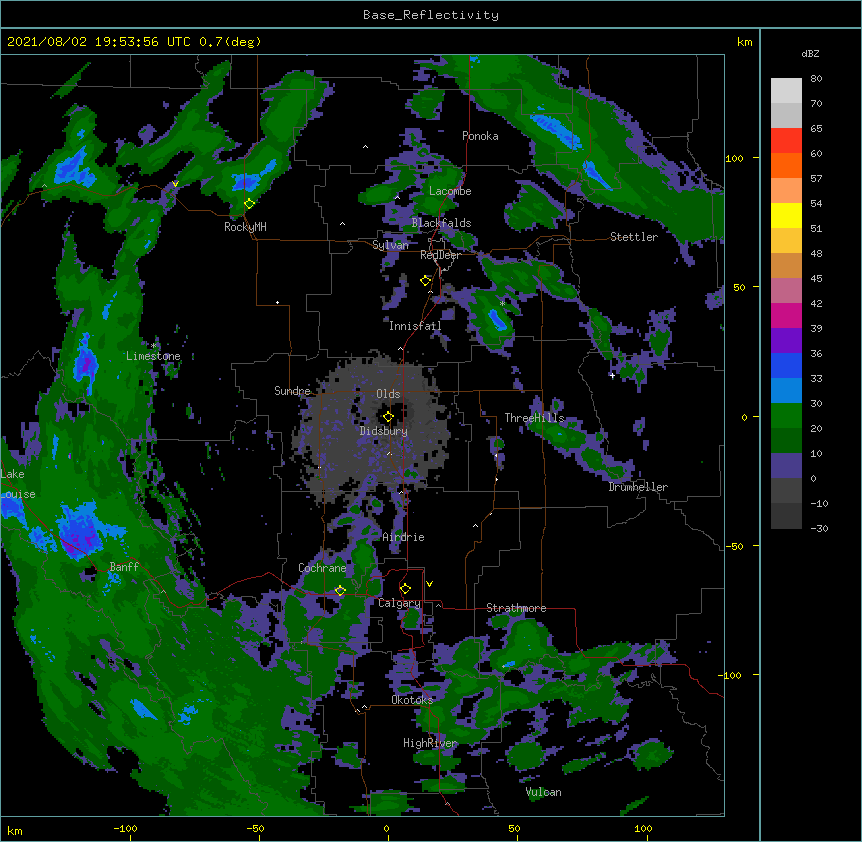
Task: Click the Sylvan label
Action: coord(390,245)
